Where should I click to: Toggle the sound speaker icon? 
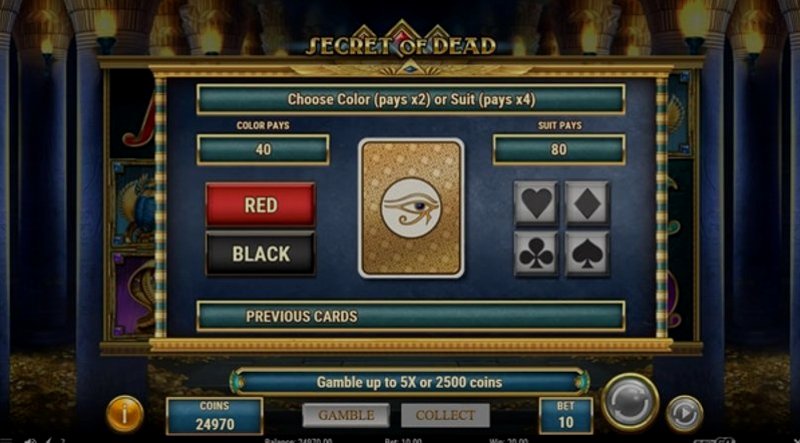pyautogui.click(x=31, y=440)
